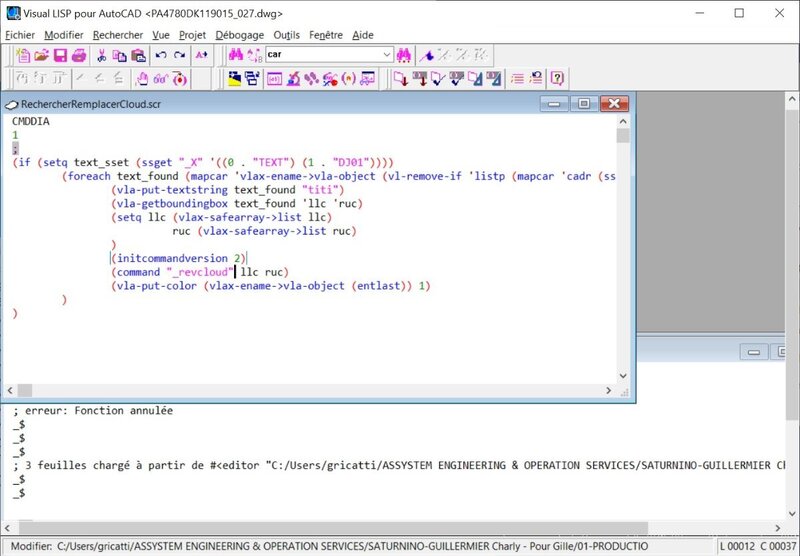The width and height of the screenshot is (800, 556).
Task: Open the help question mark icon
Action: point(557,78)
